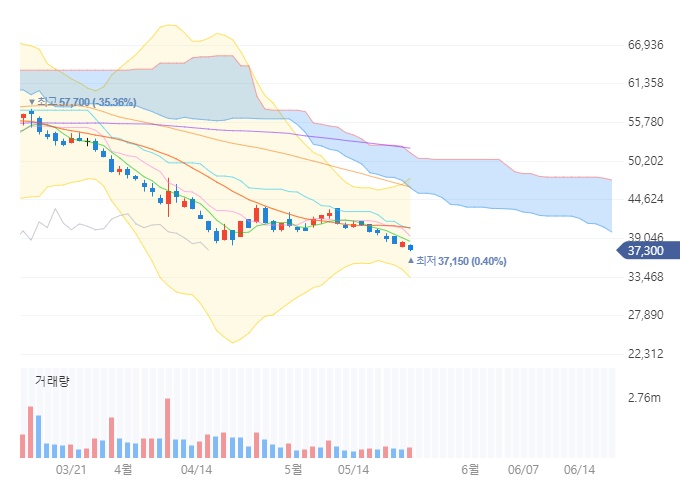Click the tallest red volume bar in April
Image resolution: width=680 pixels, height=497 pixels.
click(x=167, y=428)
